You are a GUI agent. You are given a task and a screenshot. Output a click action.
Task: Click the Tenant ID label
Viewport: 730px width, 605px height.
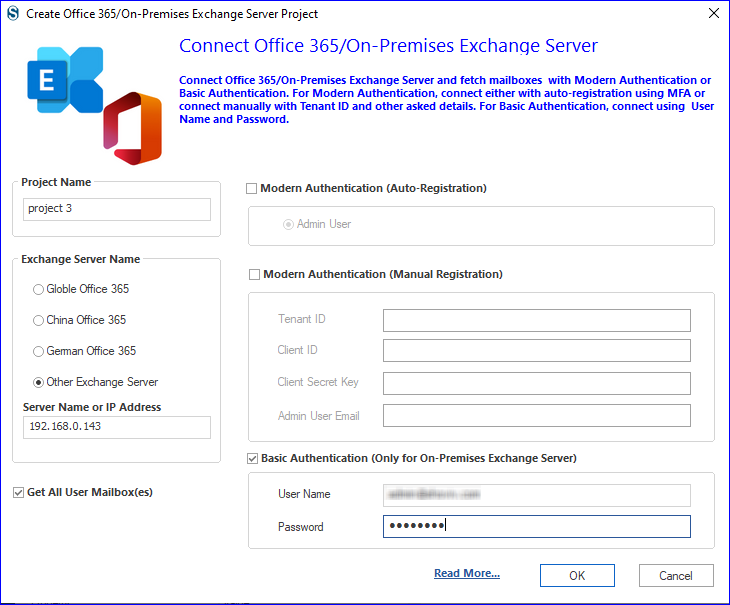(x=302, y=319)
